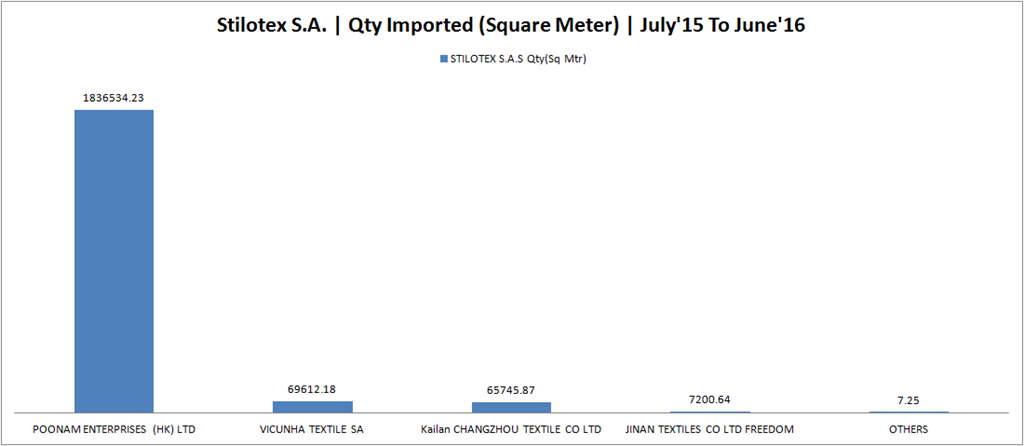The width and height of the screenshot is (1024, 446).
Task: Click Kailan CHANGZHOU TEXTILE CO LTD label
Action: click(x=511, y=430)
